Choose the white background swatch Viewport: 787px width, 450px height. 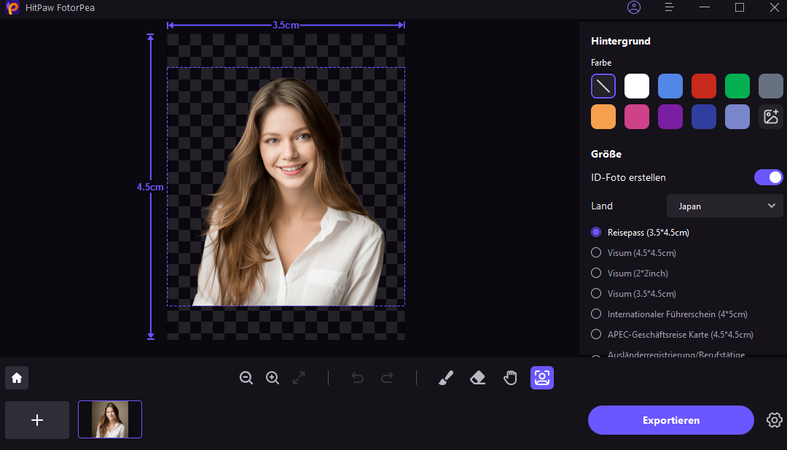[636, 86]
